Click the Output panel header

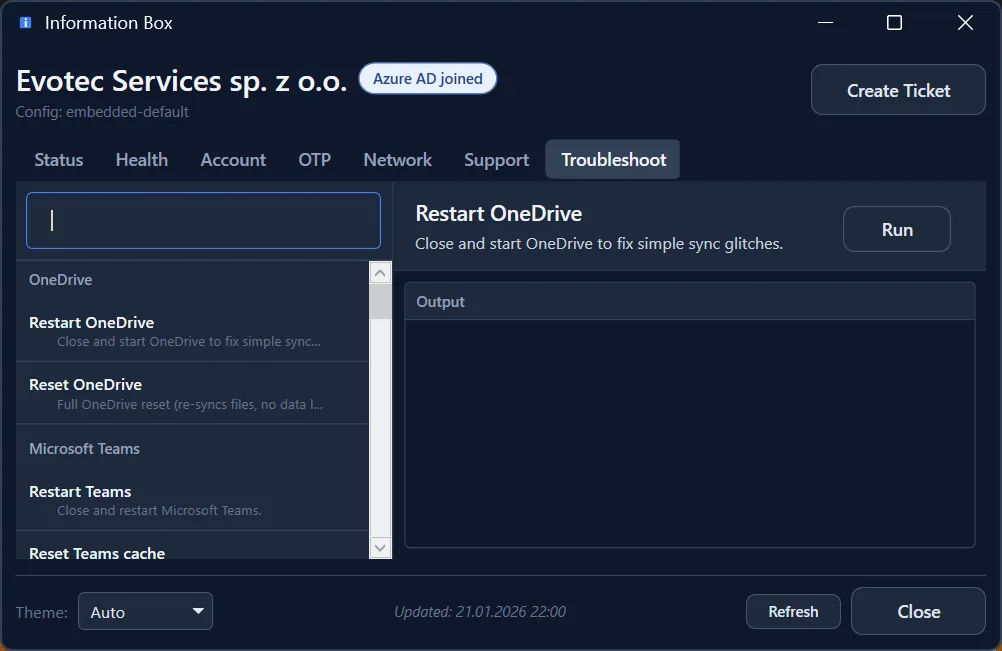(x=690, y=302)
